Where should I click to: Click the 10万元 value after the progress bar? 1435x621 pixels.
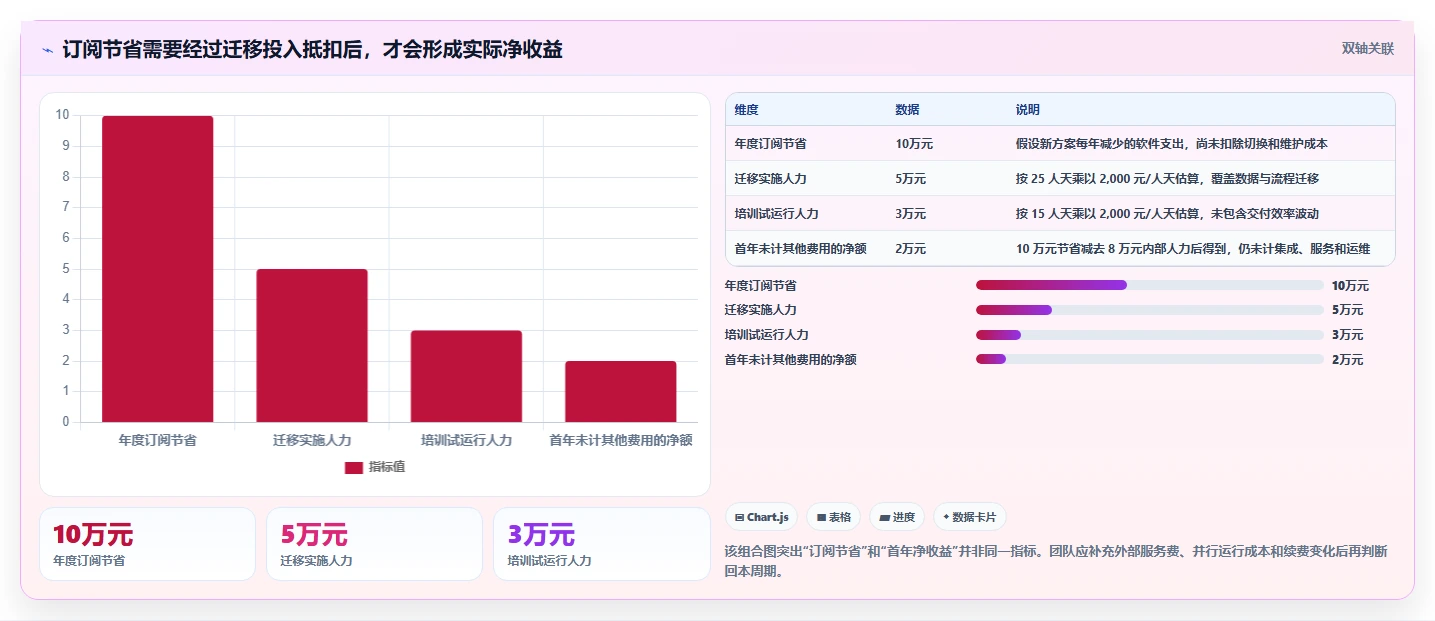coord(1350,285)
